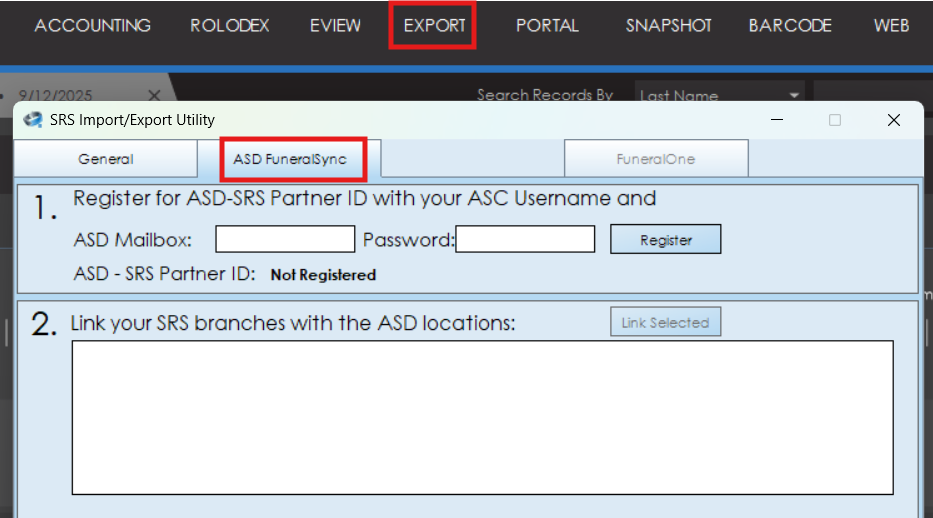Click the Link Selected button

[x=665, y=322]
